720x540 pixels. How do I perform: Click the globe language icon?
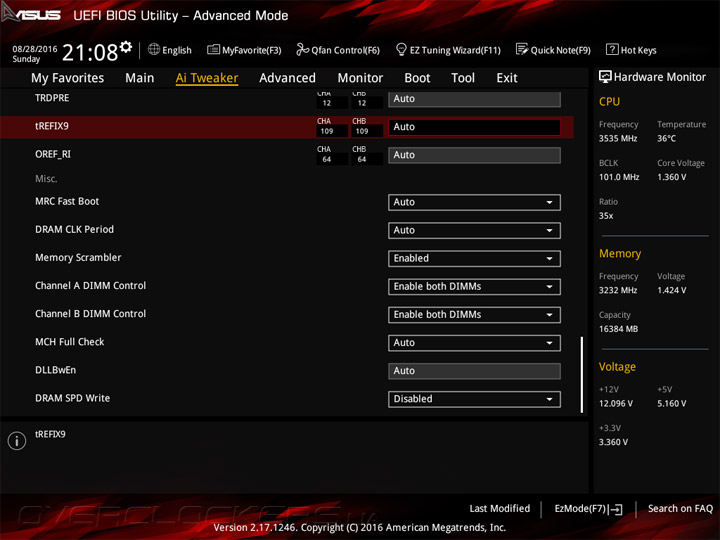[154, 49]
